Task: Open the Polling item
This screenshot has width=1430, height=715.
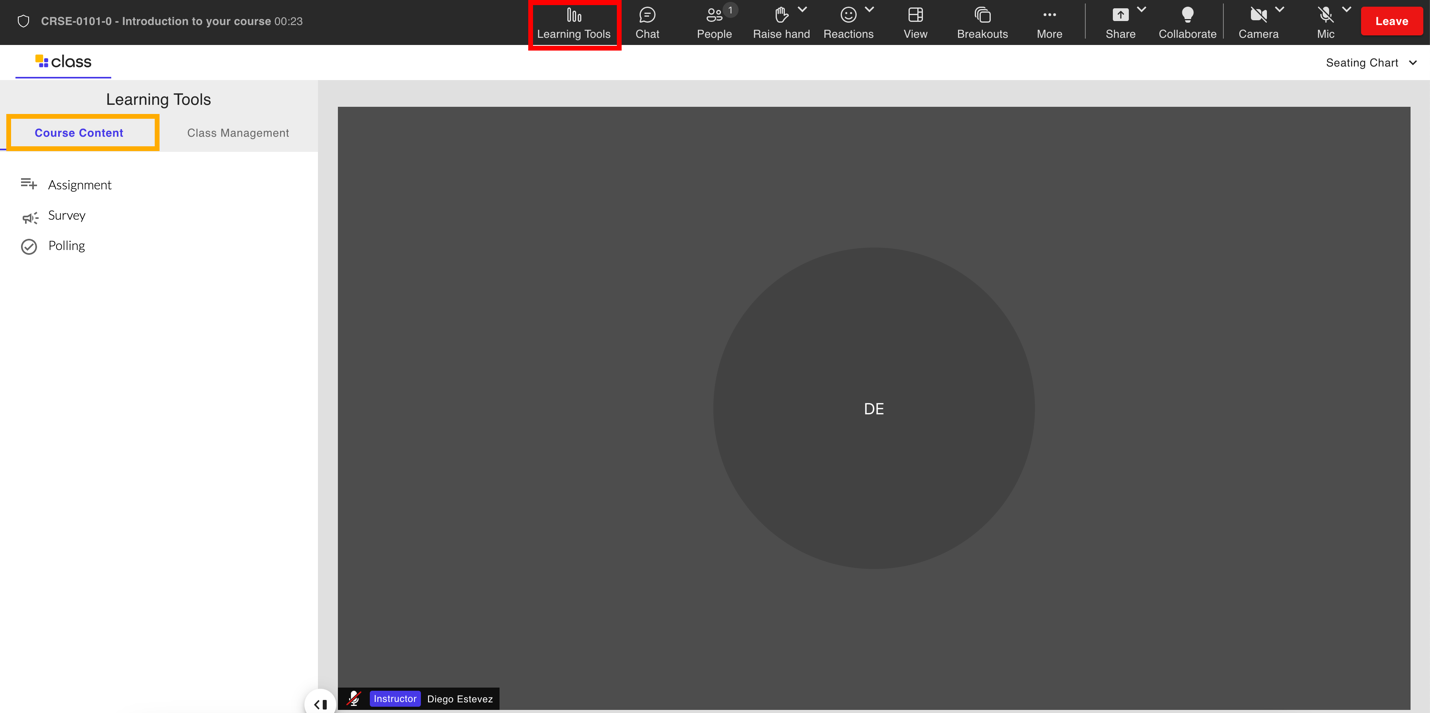Action: 66,246
